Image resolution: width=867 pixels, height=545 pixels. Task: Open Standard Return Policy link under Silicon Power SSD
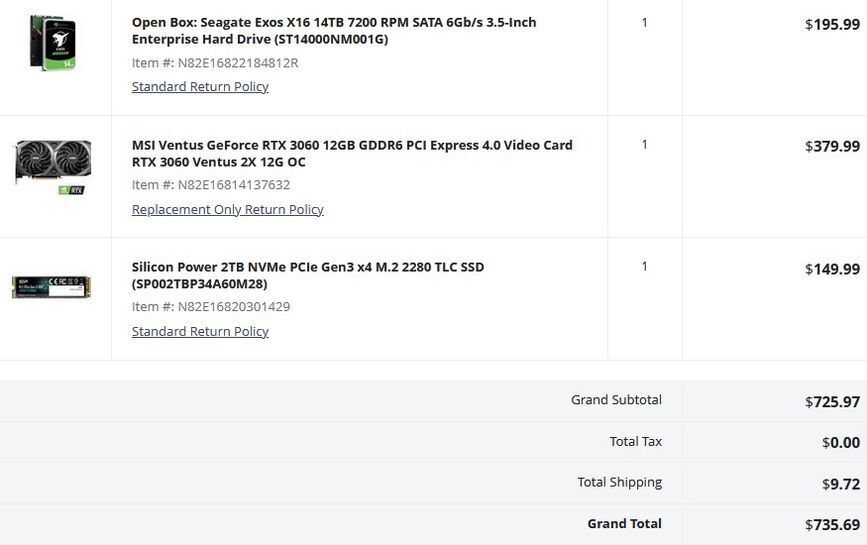(x=200, y=331)
